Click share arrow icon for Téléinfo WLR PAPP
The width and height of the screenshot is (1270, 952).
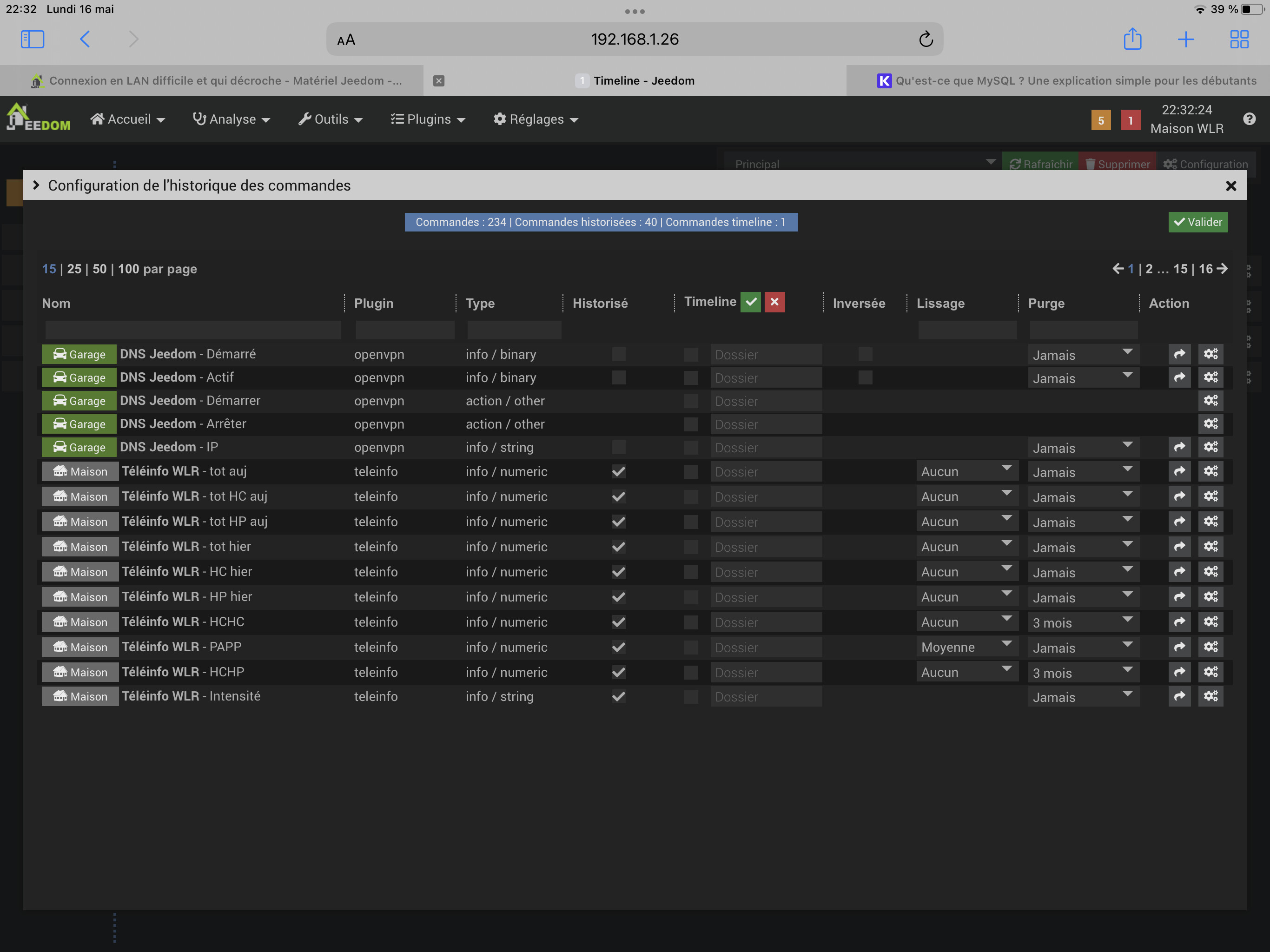1179,647
